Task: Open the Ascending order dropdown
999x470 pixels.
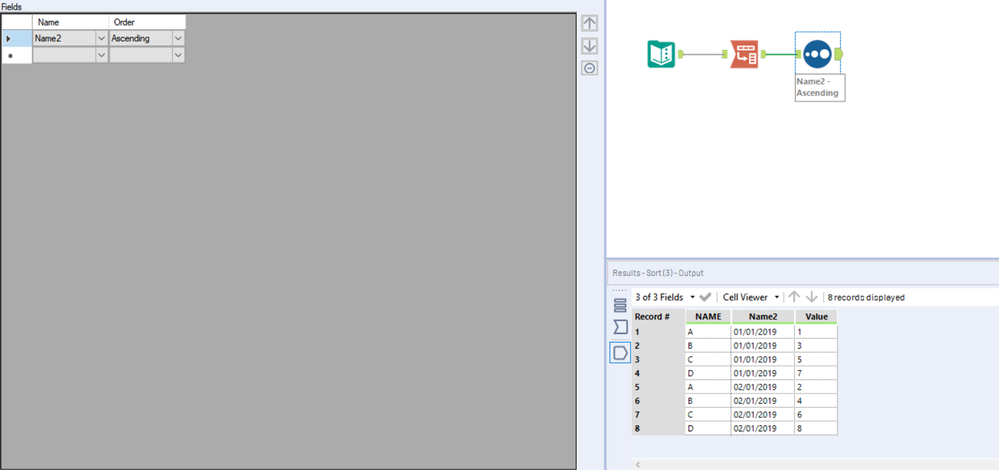Action: point(178,39)
